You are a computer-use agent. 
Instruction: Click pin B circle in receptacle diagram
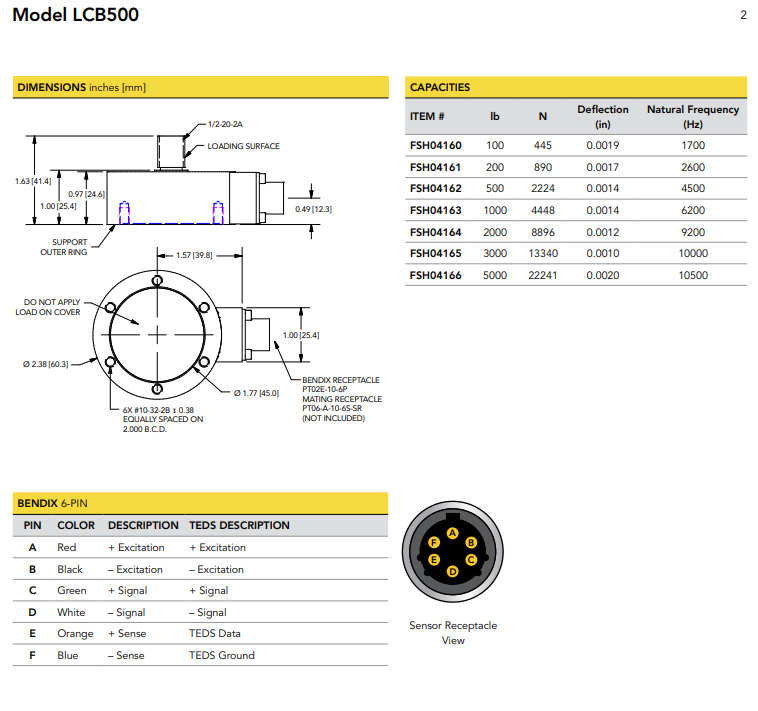click(x=471, y=542)
